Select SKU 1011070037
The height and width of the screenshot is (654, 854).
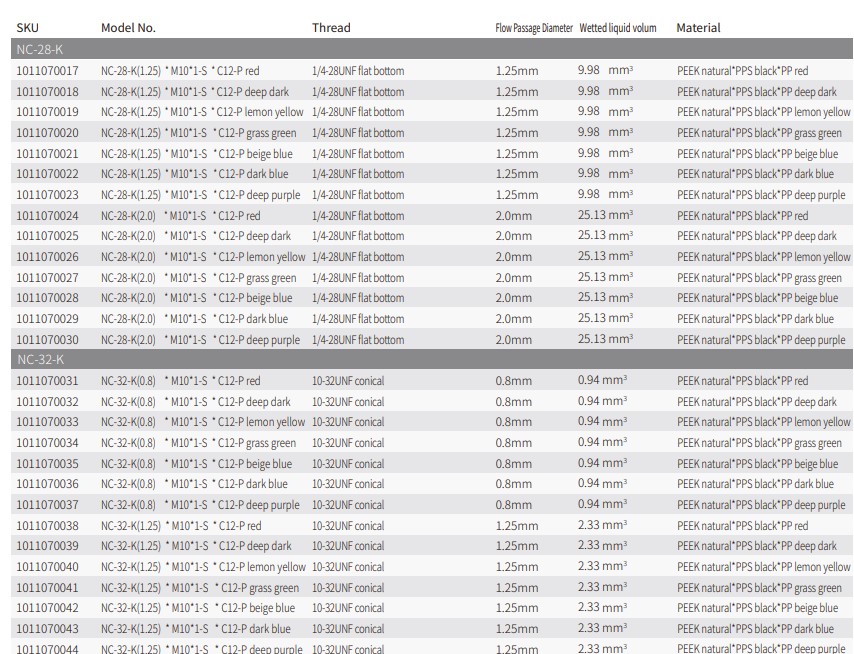(47, 505)
